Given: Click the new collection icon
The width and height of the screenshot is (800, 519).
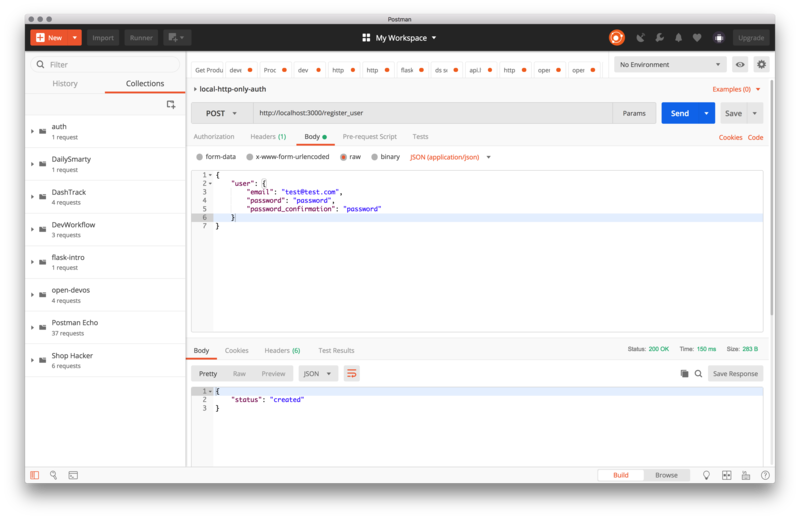Looking at the screenshot, I should [171, 105].
